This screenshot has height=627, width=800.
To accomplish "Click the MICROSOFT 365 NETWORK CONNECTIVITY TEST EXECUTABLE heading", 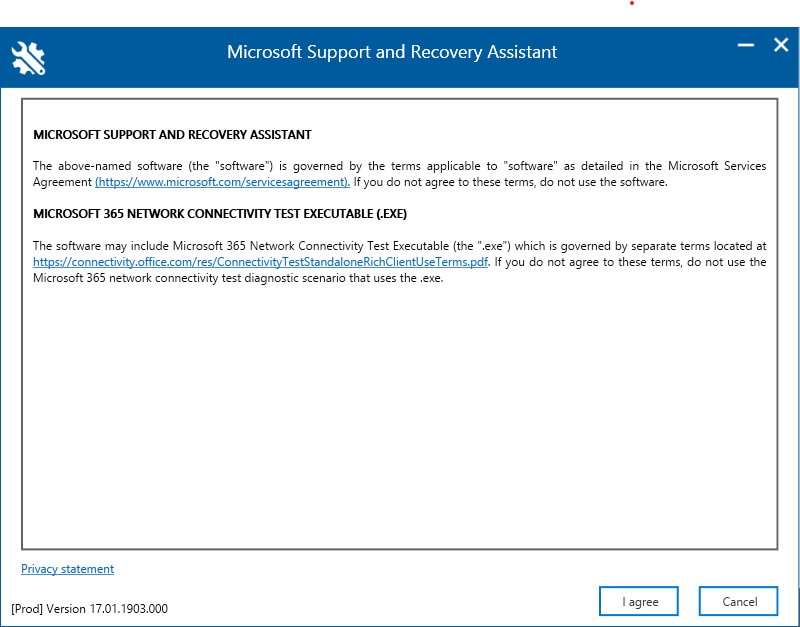I will click(220, 214).
